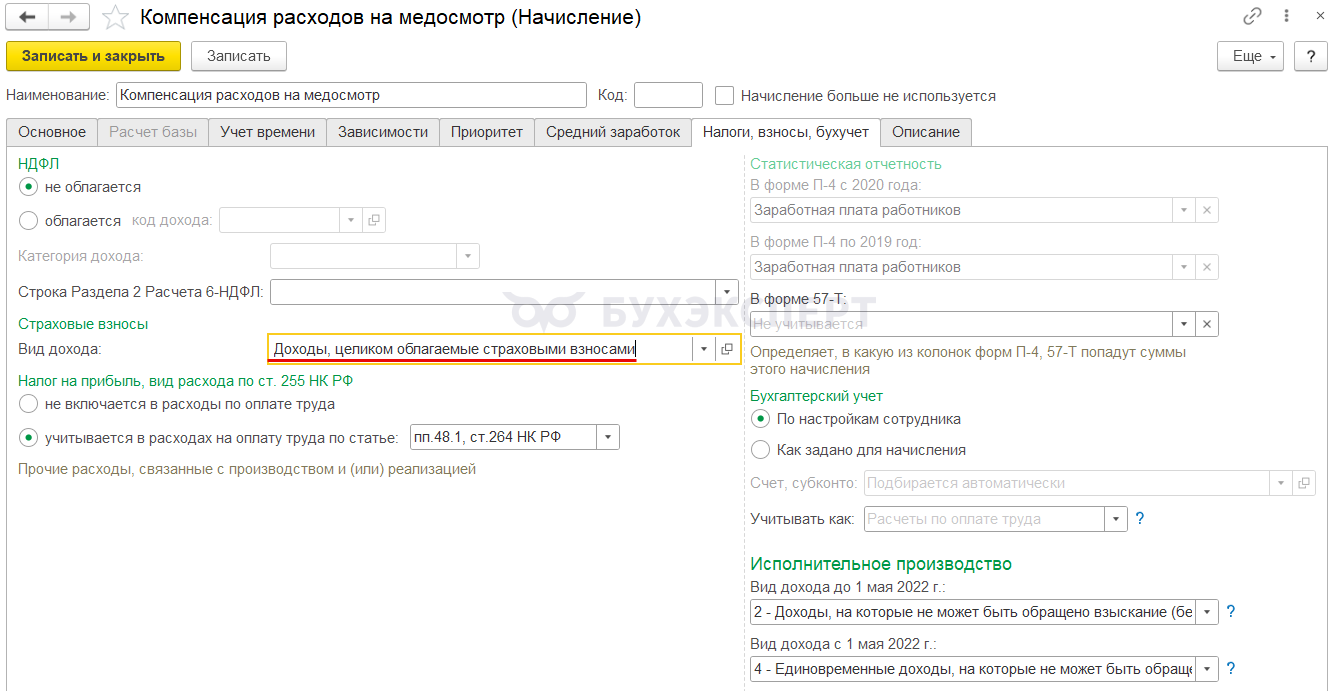
Task: Expand Вид дохода с 1 мая 2022 dropdown
Action: (x=1208, y=668)
